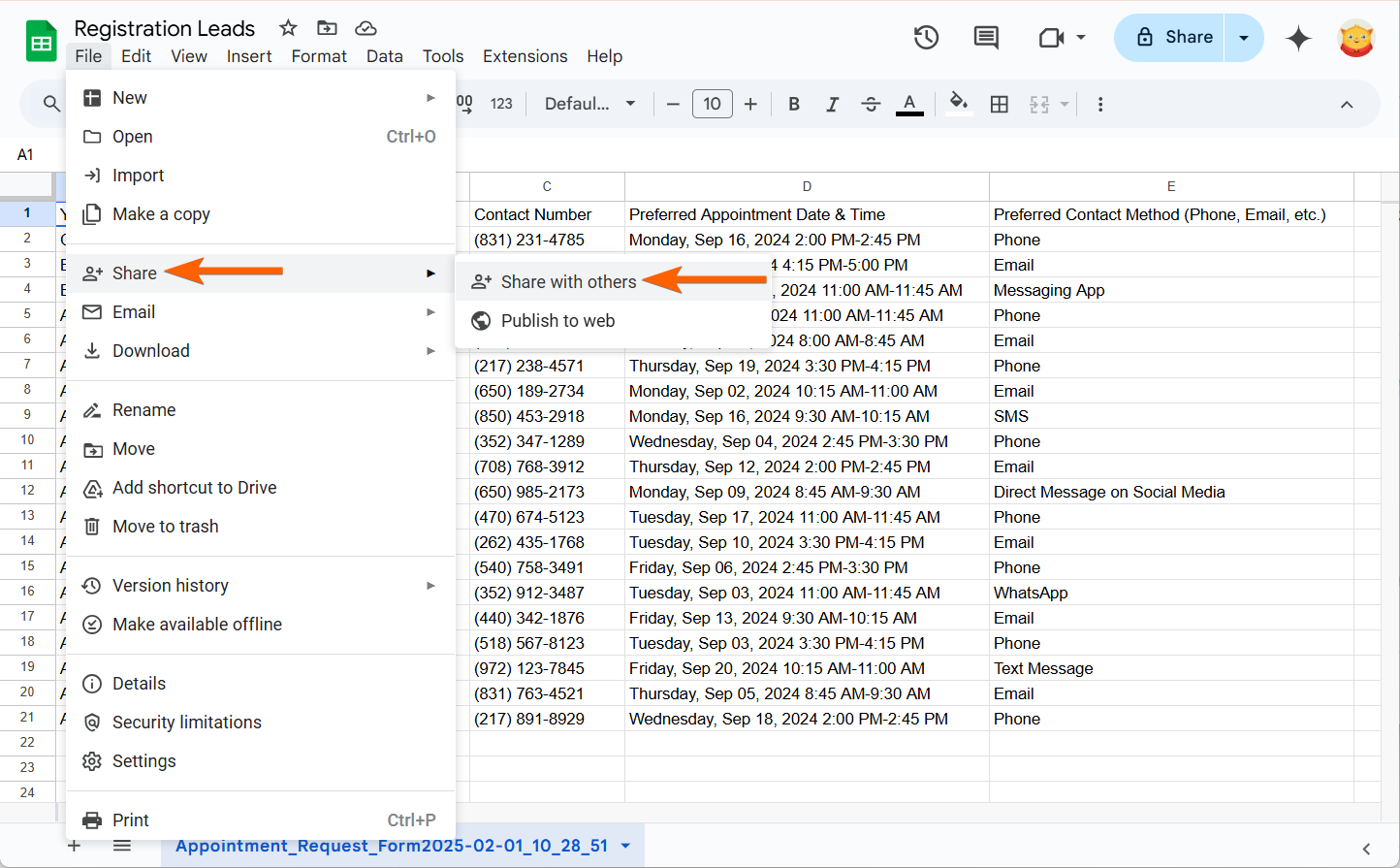Open text color picker
The height and width of the screenshot is (868, 1400).
pyautogui.click(x=909, y=104)
